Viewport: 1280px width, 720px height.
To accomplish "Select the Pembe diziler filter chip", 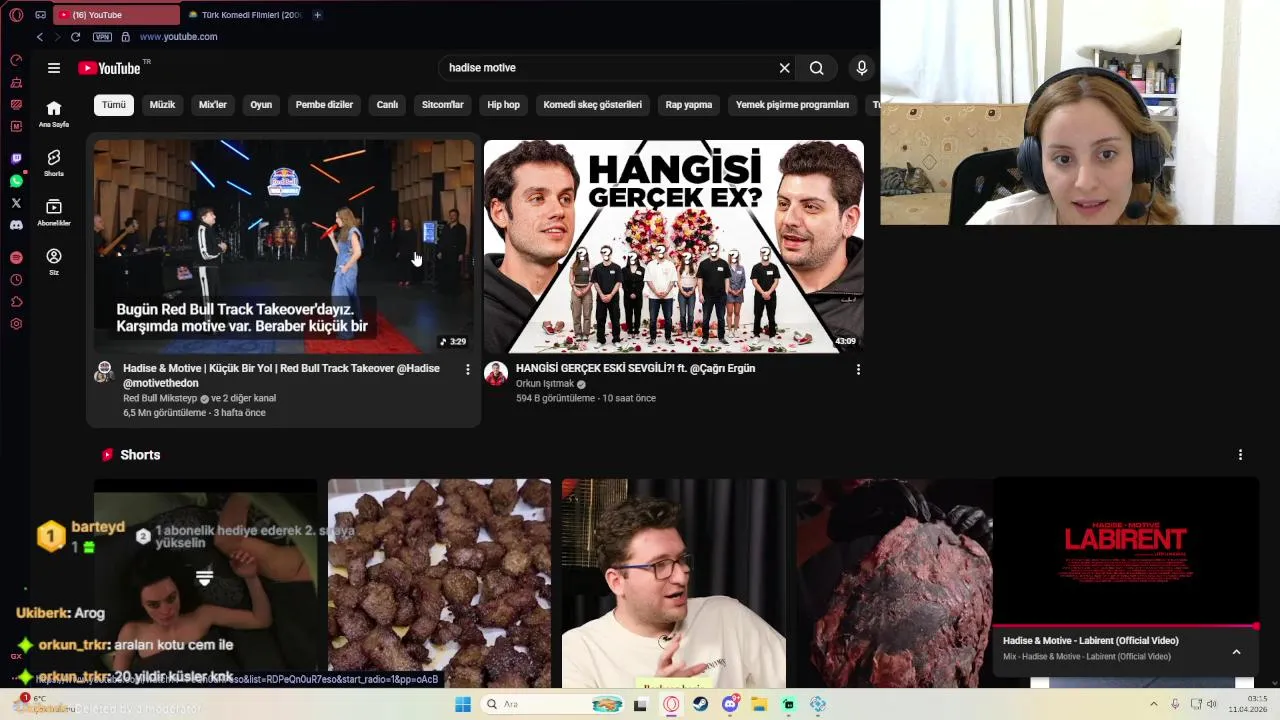I will (324, 105).
